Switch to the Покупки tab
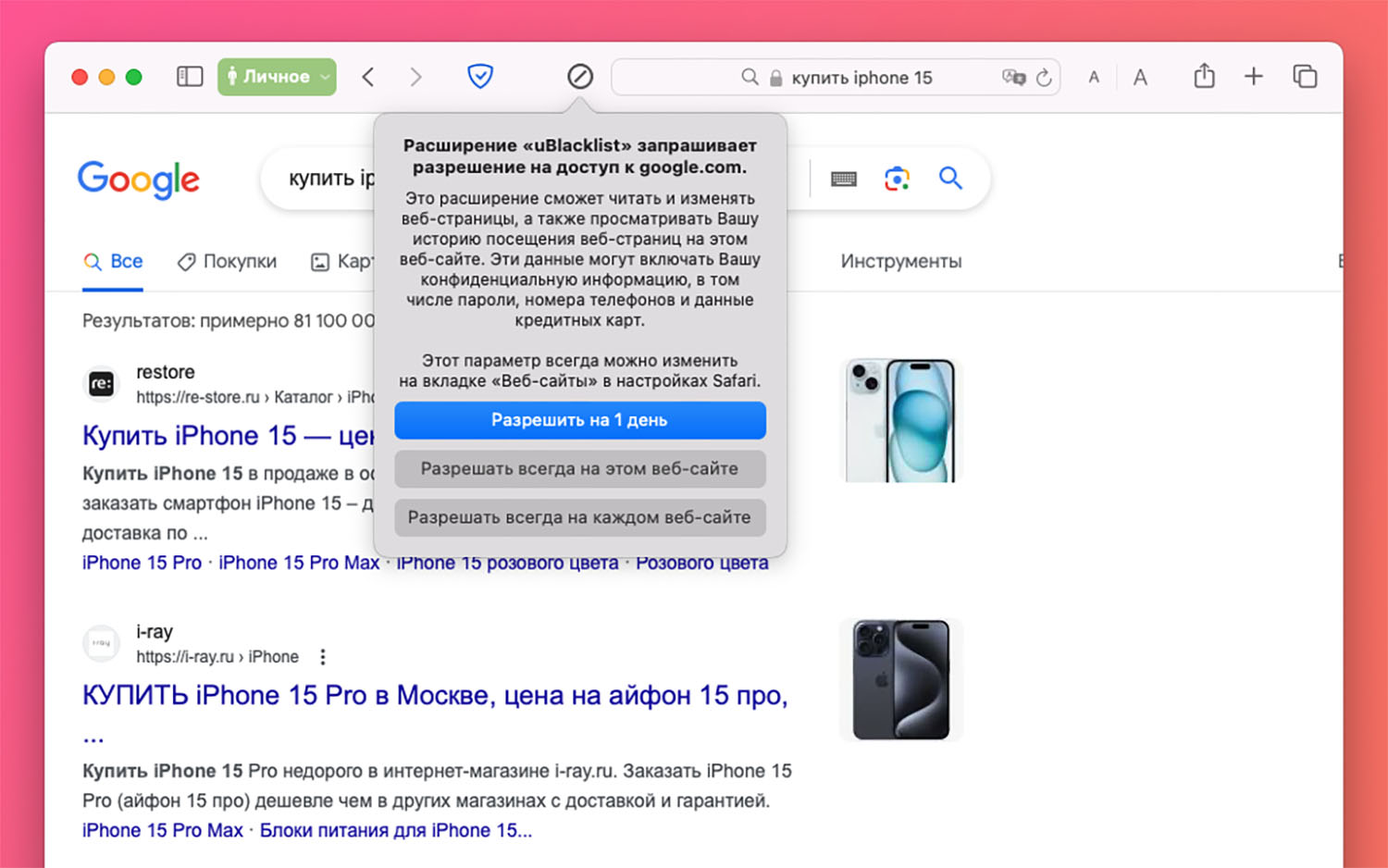 [x=227, y=262]
